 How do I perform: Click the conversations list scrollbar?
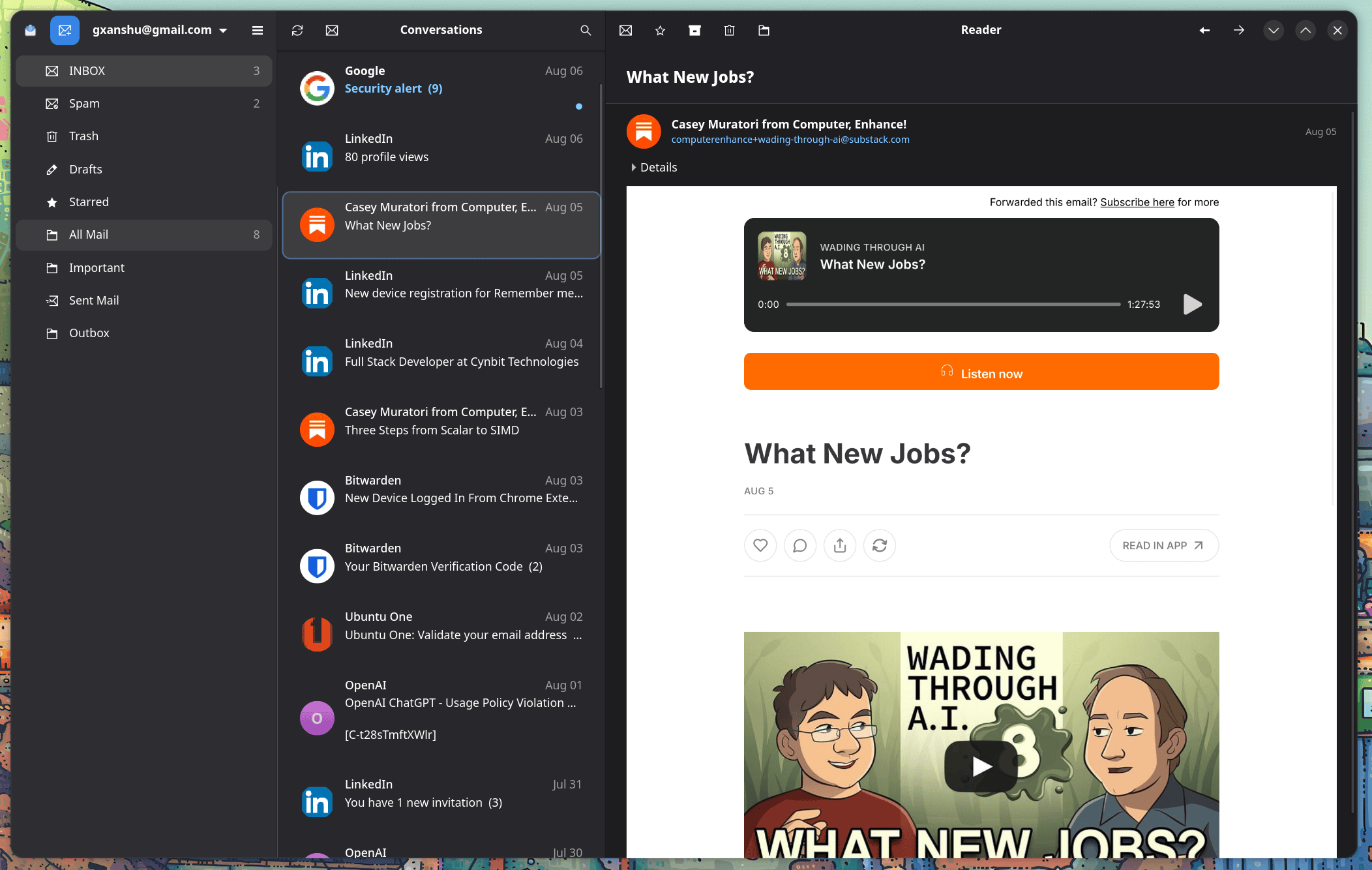[601, 236]
